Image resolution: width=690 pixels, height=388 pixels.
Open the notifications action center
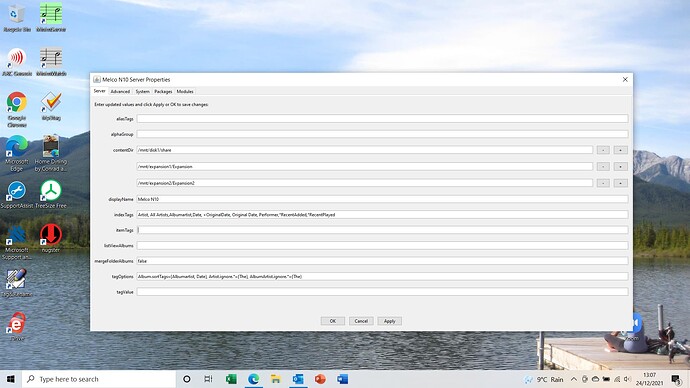(676, 379)
